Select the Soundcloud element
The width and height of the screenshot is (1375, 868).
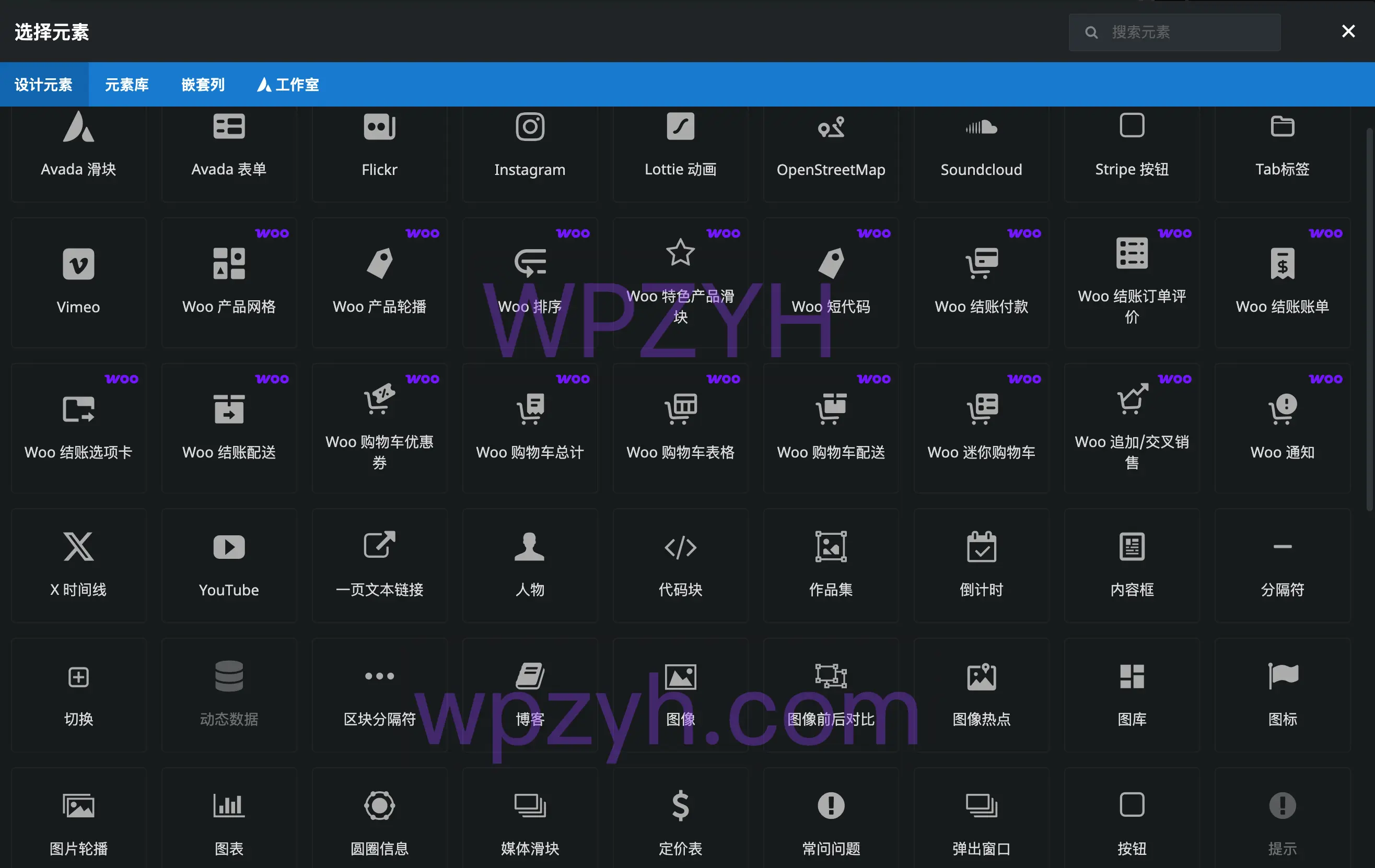(981, 153)
